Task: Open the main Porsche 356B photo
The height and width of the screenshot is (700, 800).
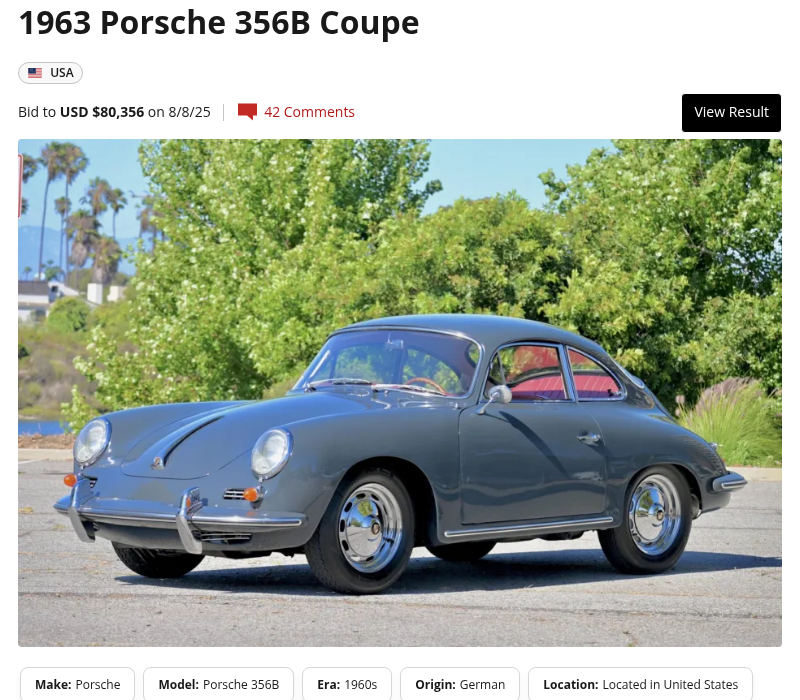Action: pyautogui.click(x=400, y=393)
